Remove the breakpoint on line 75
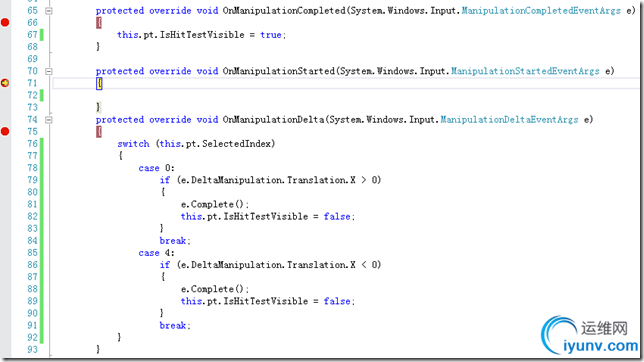 (x=5, y=131)
